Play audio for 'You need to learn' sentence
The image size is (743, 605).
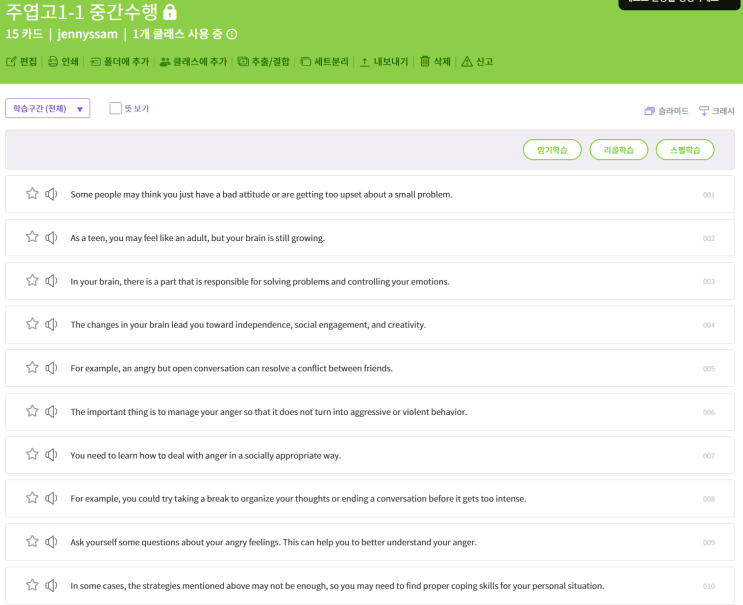coord(51,455)
